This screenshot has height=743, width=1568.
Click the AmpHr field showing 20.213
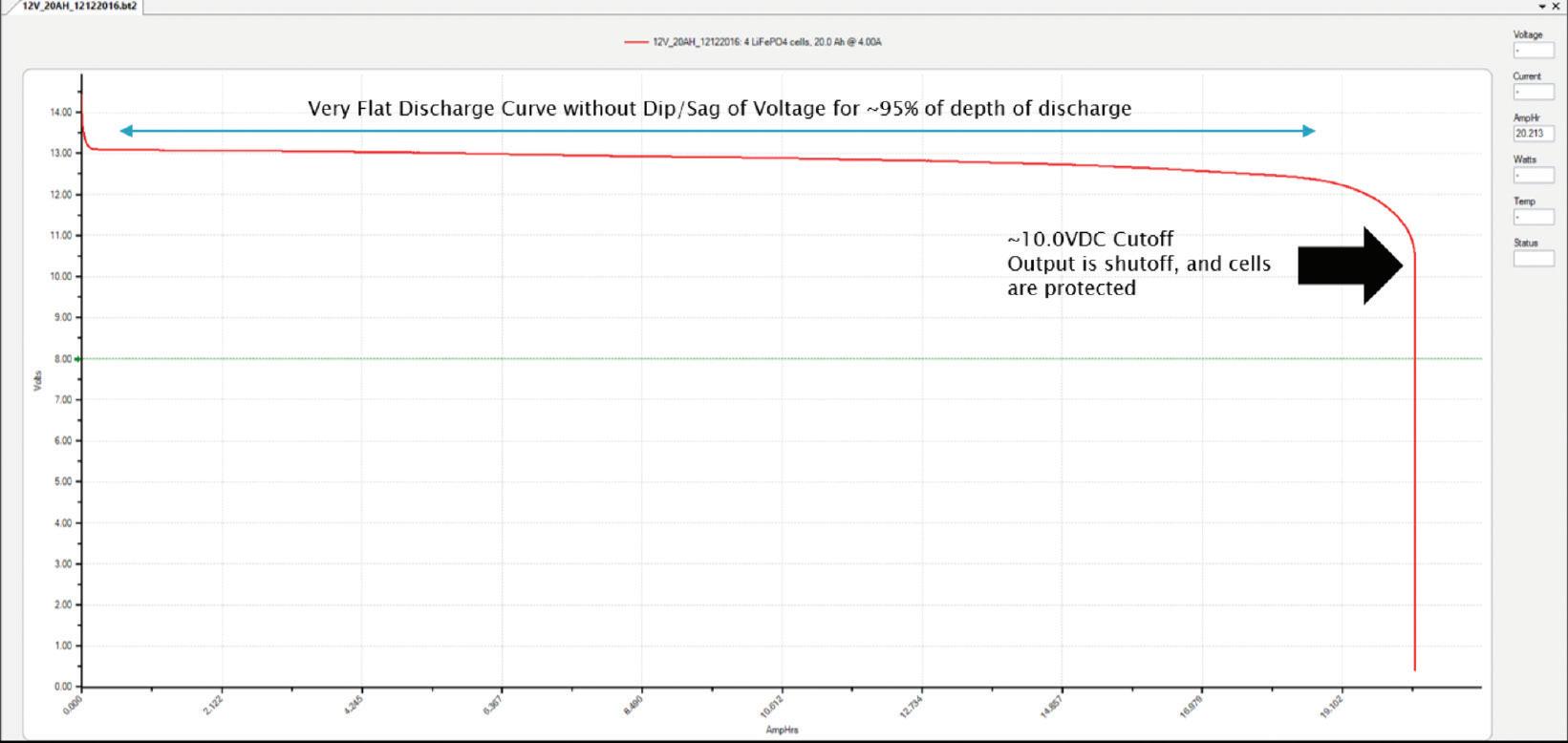pyautogui.click(x=1534, y=134)
